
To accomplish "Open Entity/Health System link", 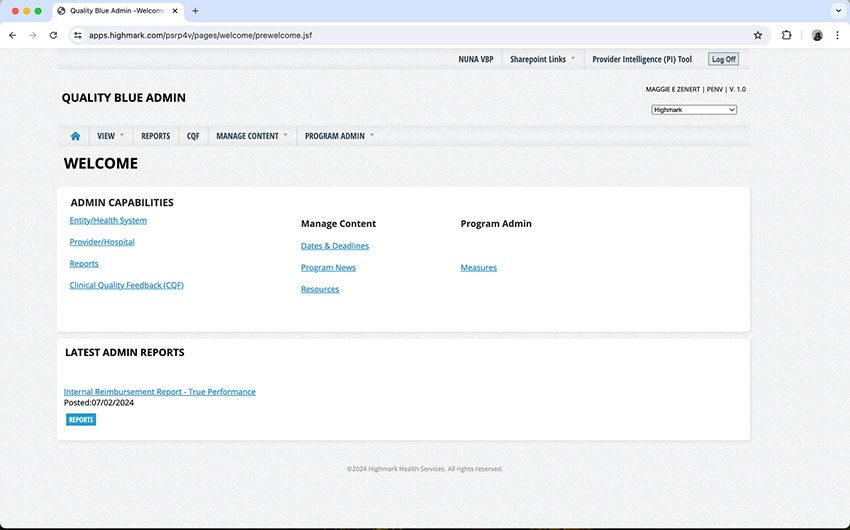I will [108, 220].
